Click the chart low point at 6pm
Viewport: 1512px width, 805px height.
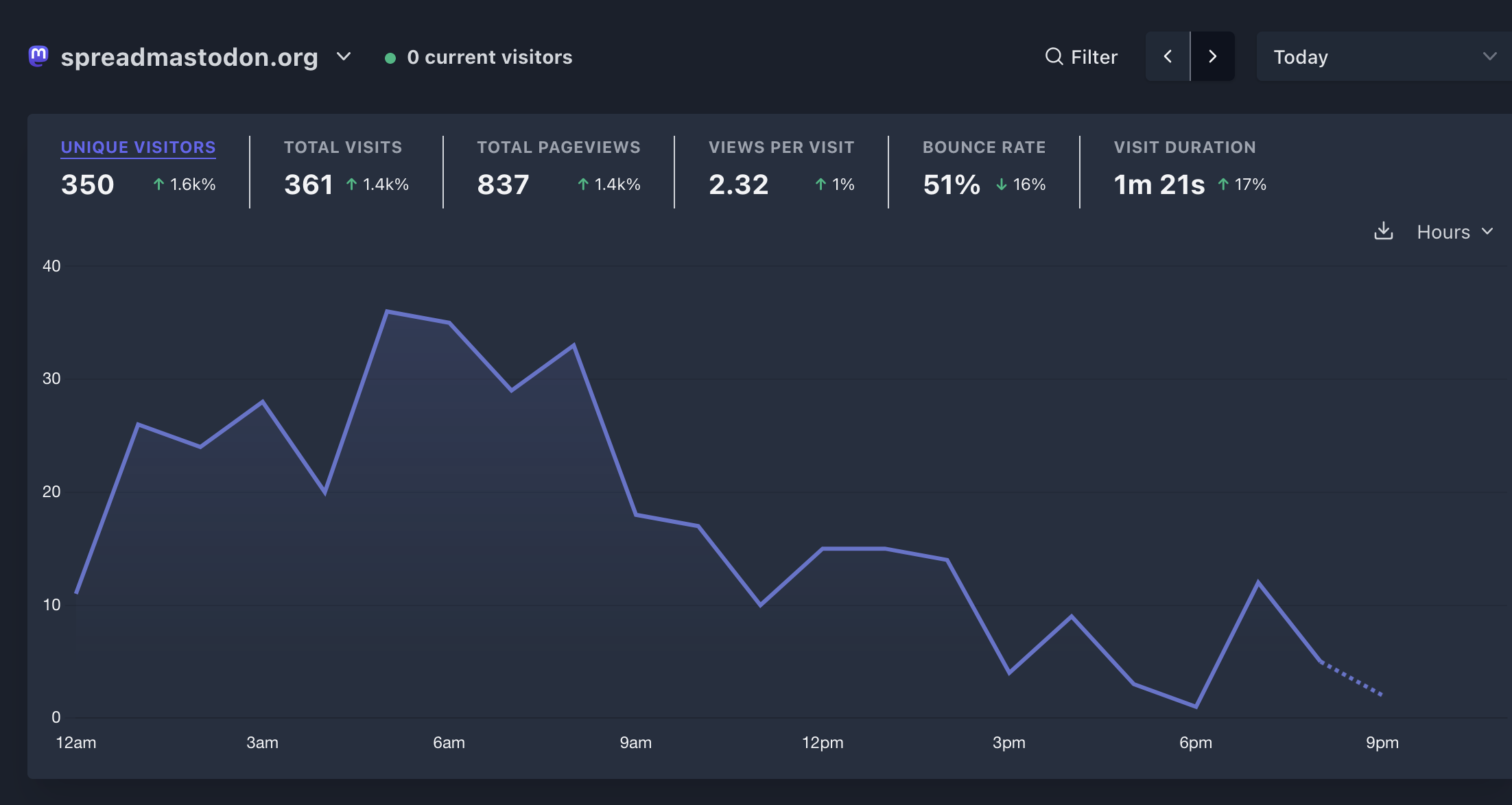pos(1196,706)
